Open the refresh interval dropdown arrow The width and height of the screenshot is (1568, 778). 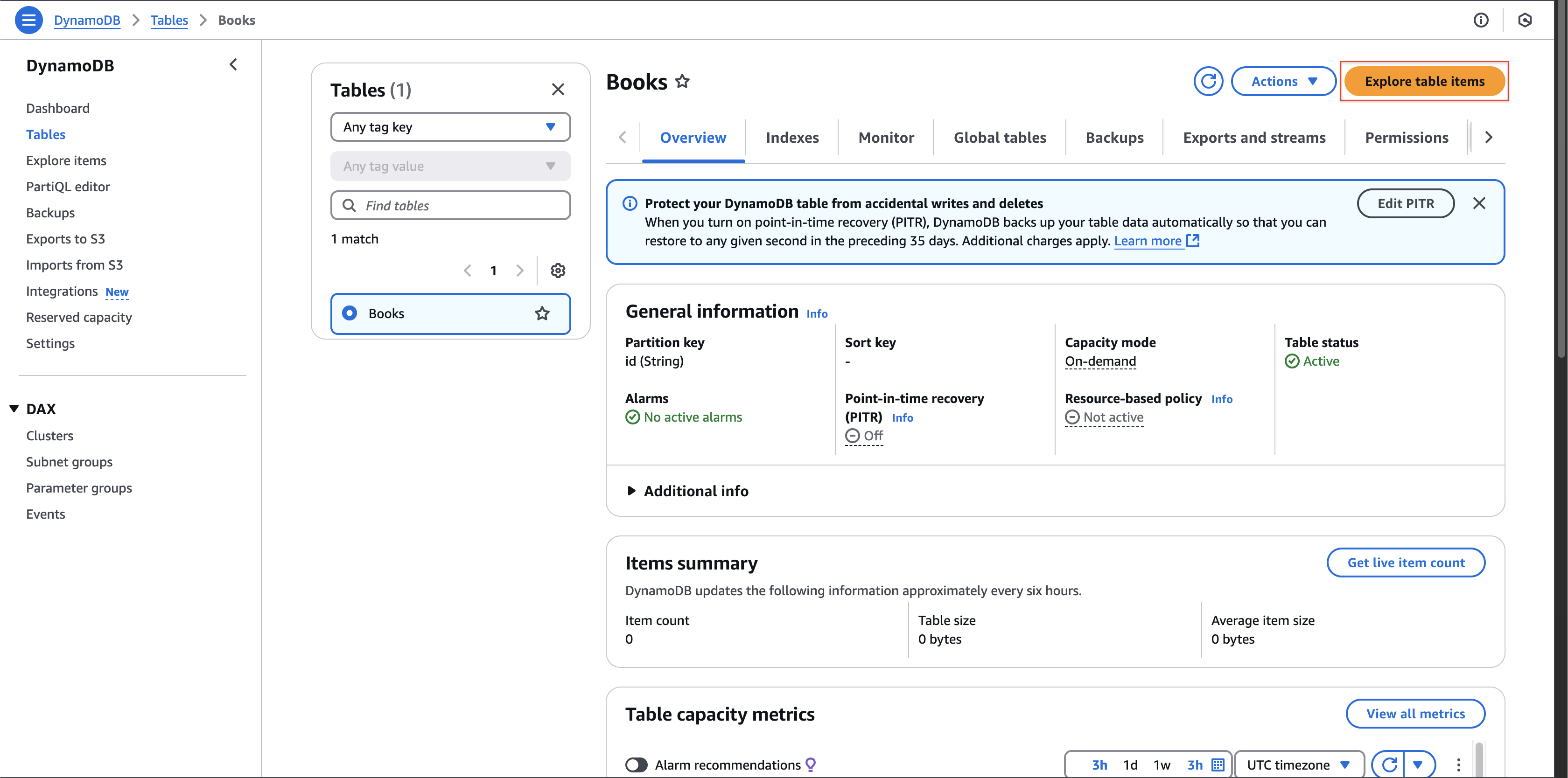[1419, 764]
